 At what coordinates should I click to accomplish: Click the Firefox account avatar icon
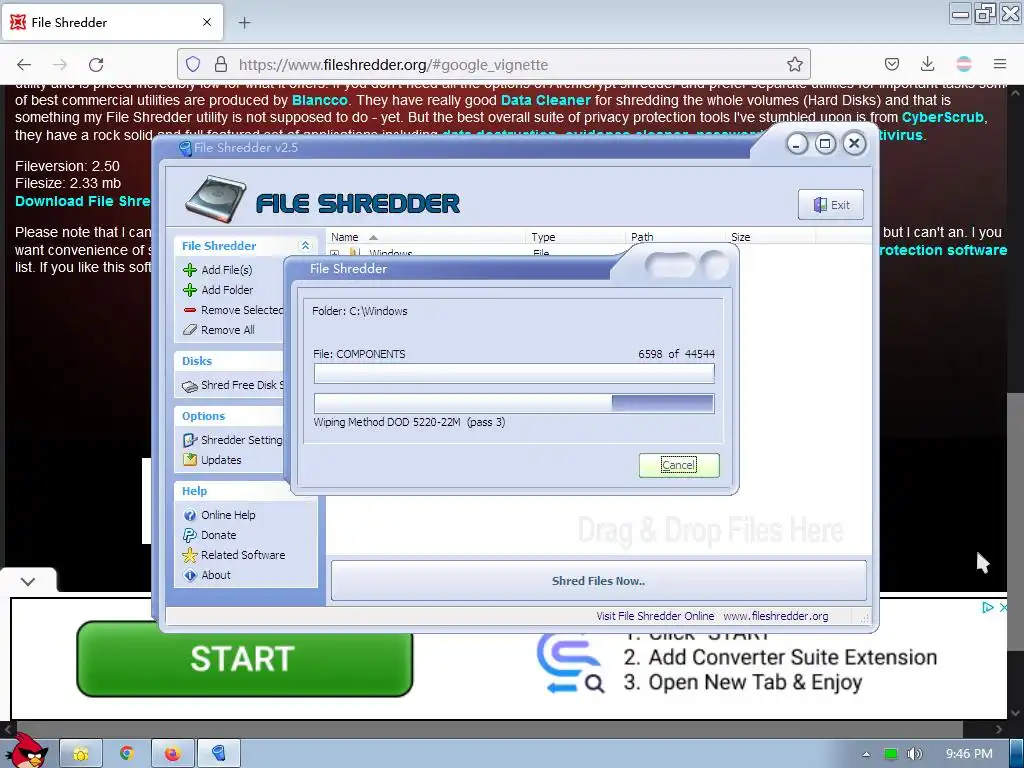[x=963, y=64]
